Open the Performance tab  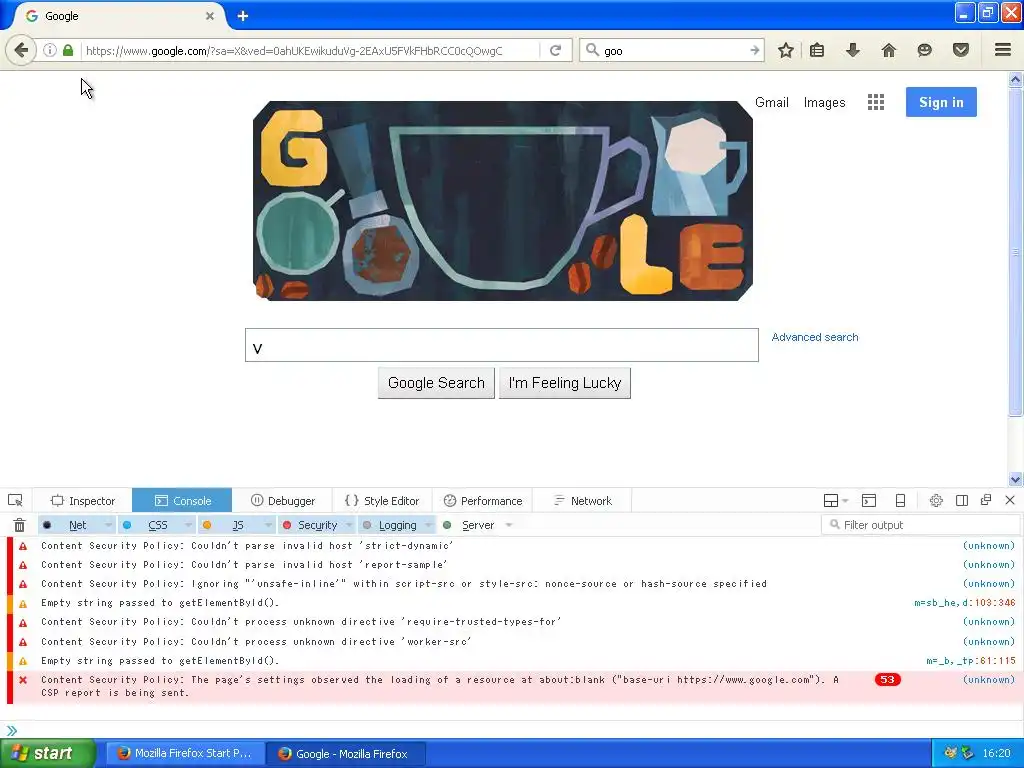click(482, 501)
